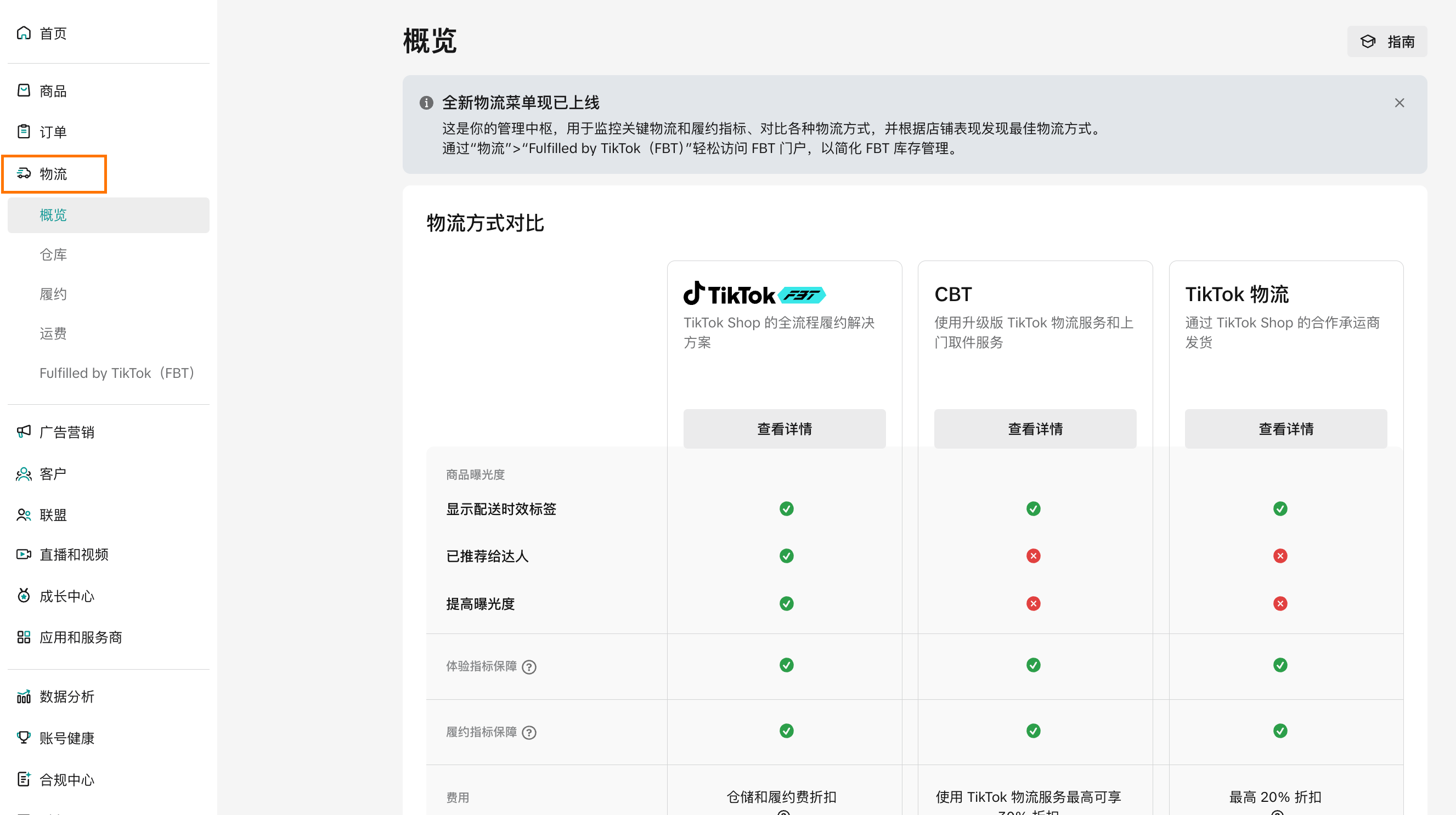Expand the 联盟 affiliate sidebar menu
Viewport: 1456px width, 815px height.
coord(53,515)
